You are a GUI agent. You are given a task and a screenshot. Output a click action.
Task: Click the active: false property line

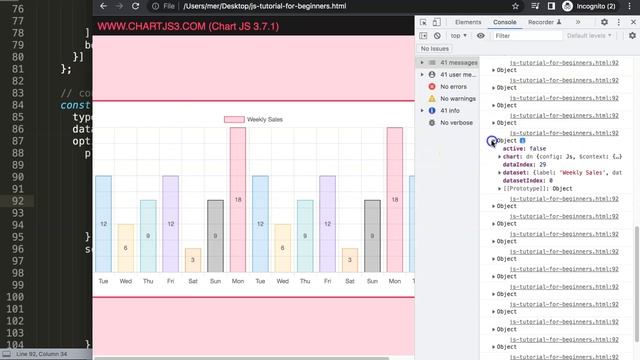[x=524, y=149]
